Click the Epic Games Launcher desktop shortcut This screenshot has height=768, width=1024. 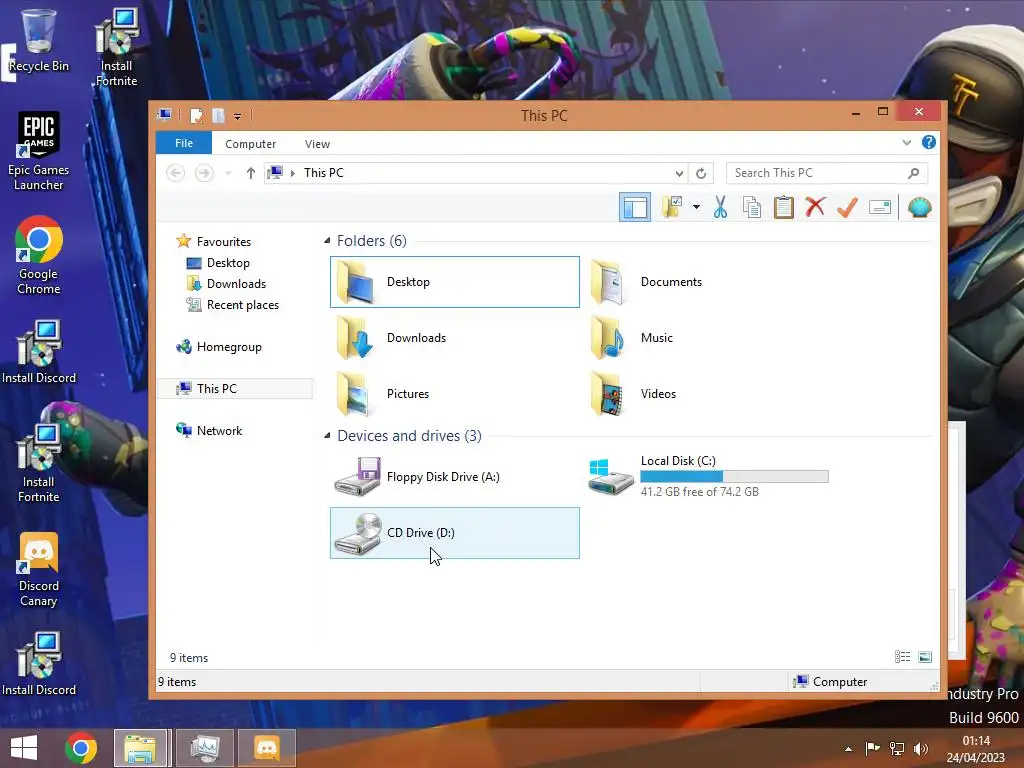(x=39, y=152)
